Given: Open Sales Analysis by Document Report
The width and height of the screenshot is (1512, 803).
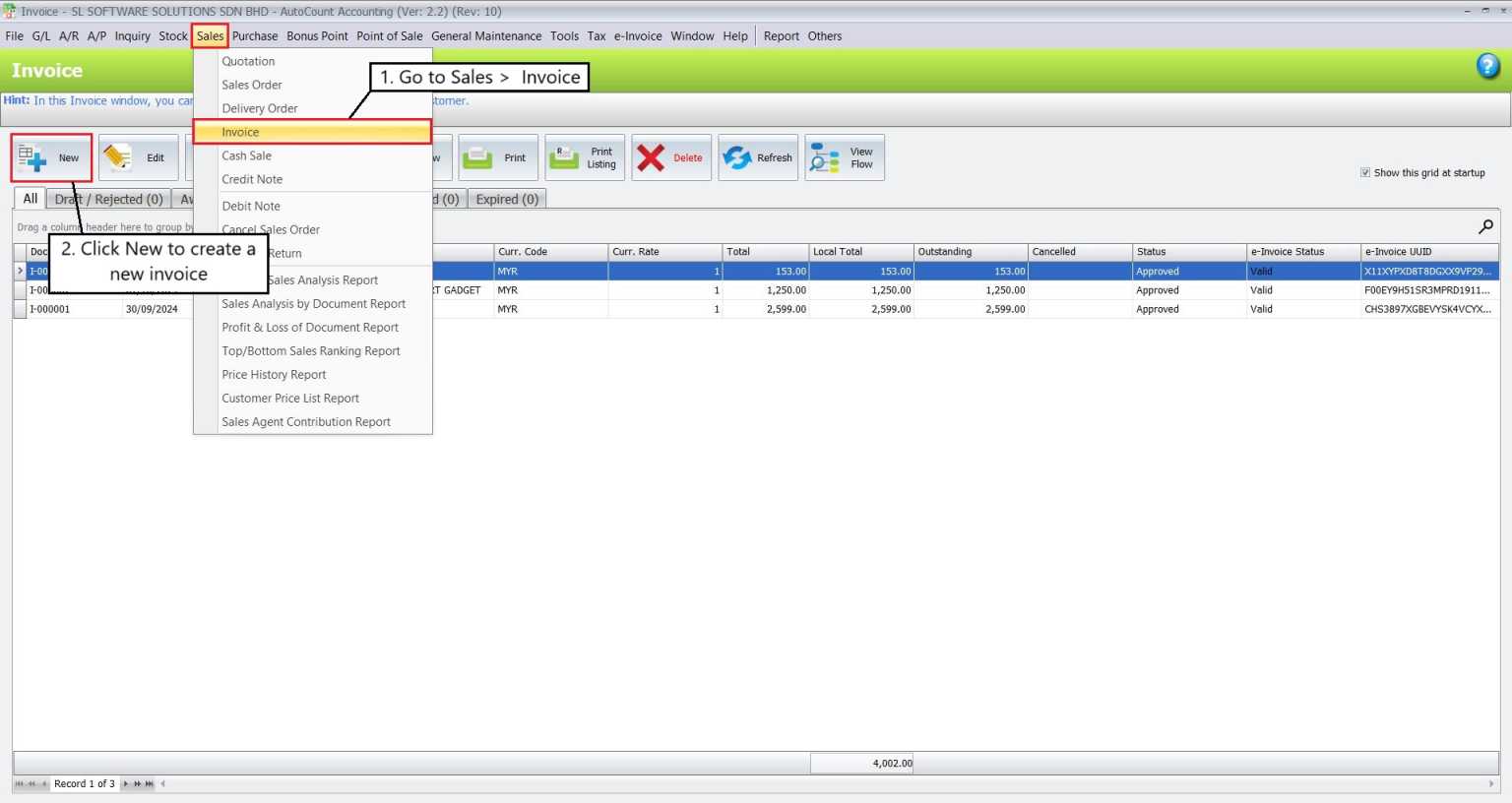Looking at the screenshot, I should (x=313, y=304).
